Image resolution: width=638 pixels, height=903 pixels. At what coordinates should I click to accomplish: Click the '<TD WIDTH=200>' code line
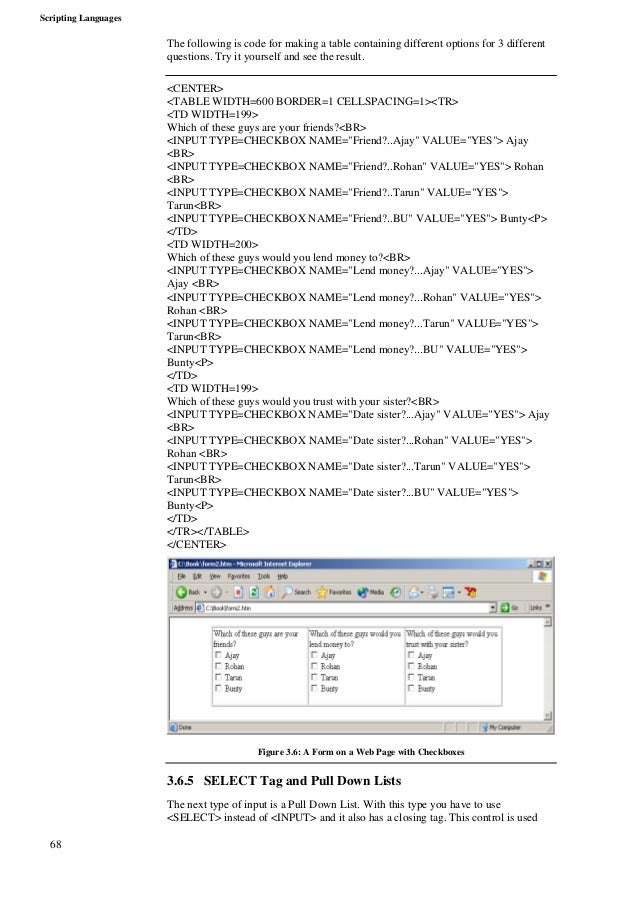click(212, 245)
